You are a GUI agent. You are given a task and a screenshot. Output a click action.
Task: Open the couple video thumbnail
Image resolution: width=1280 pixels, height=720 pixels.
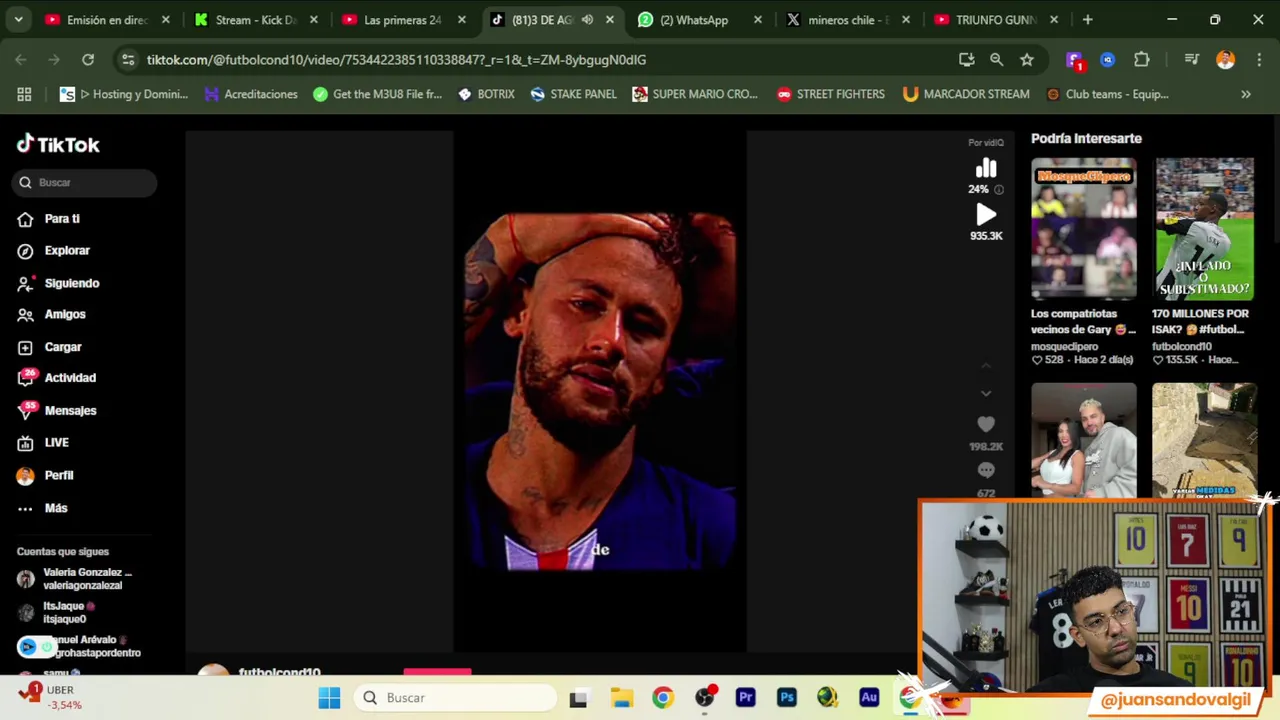(x=1084, y=440)
